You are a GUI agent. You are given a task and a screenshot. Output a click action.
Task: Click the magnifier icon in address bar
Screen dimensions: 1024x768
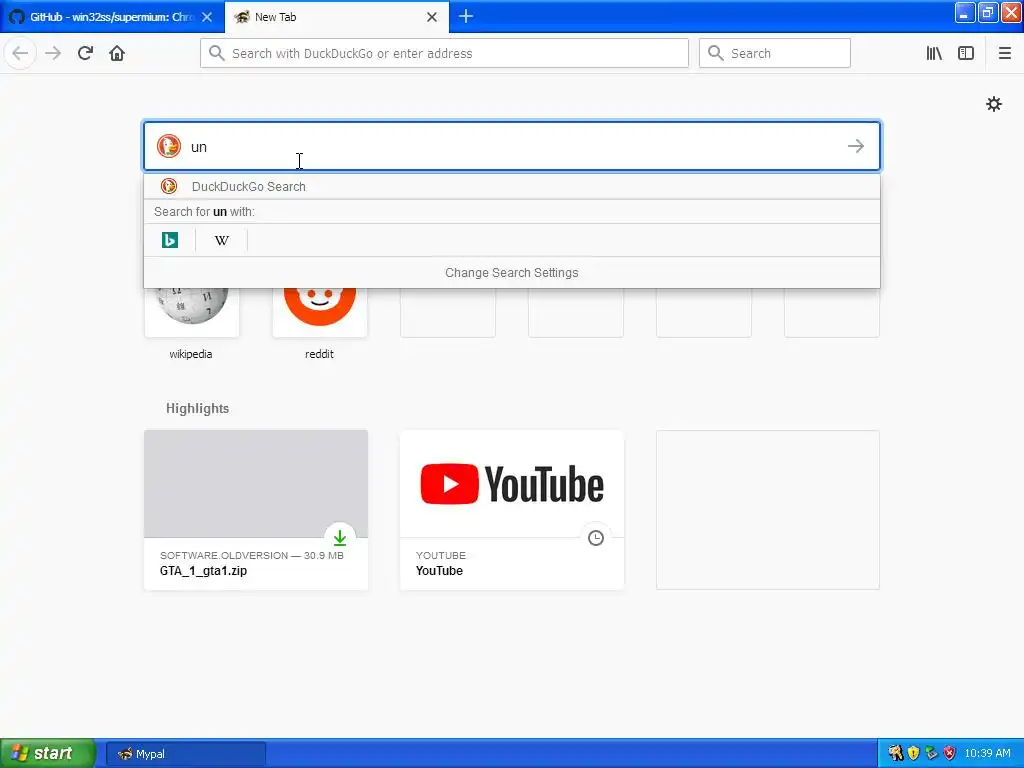[217, 53]
